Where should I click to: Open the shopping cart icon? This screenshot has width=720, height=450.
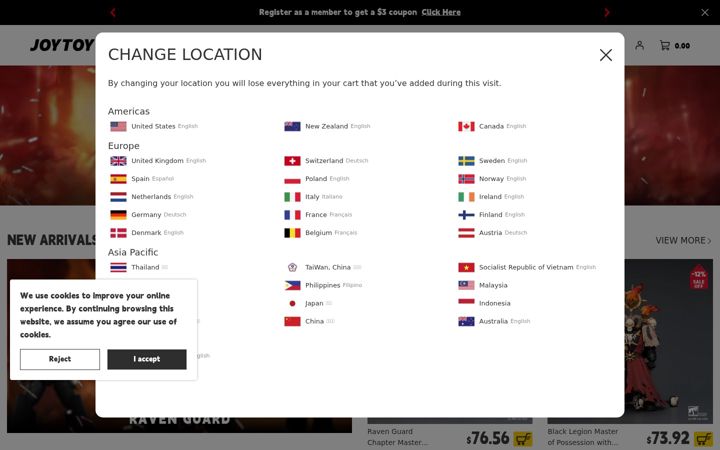click(x=664, y=45)
